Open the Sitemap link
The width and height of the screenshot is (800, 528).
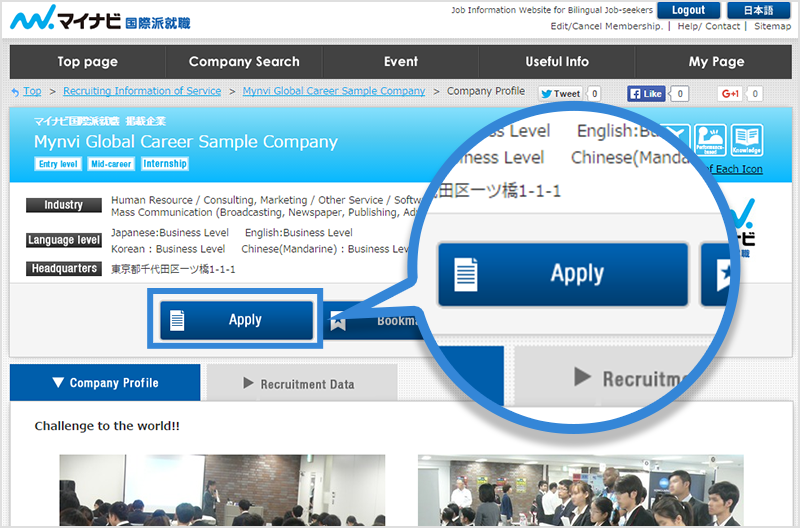772,26
